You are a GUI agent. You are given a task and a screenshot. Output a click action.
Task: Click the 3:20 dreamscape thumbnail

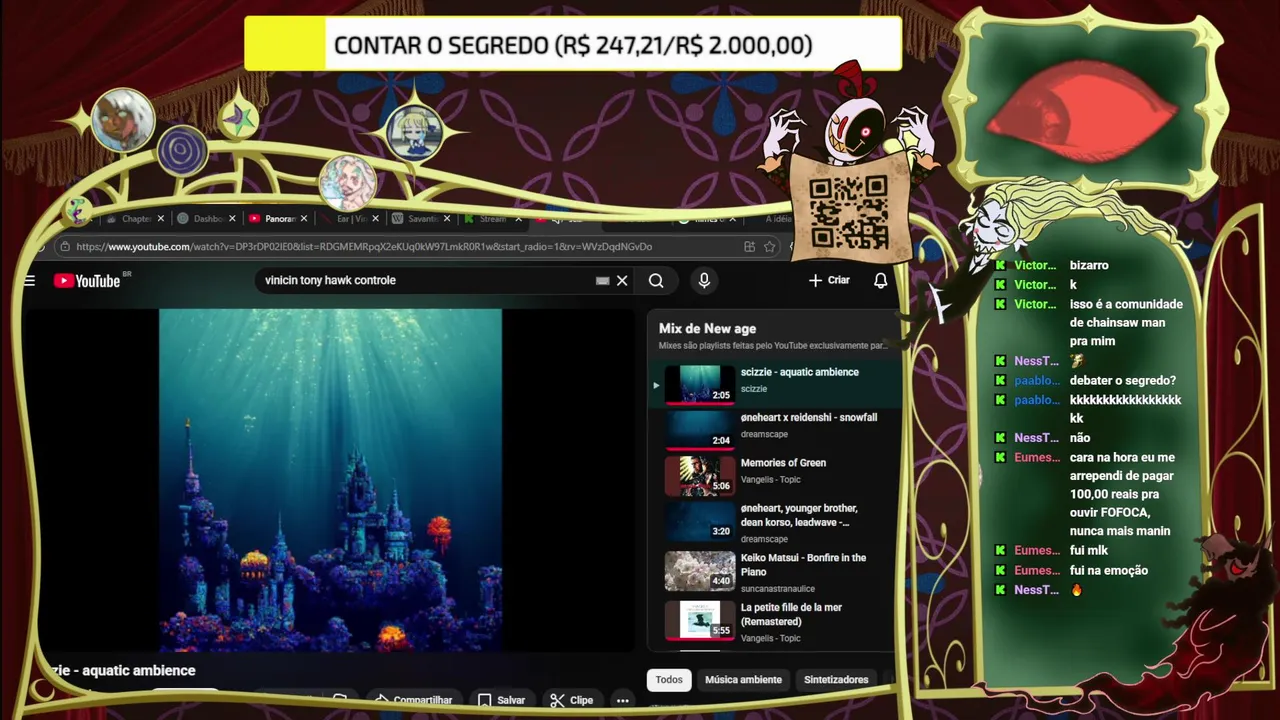click(699, 522)
